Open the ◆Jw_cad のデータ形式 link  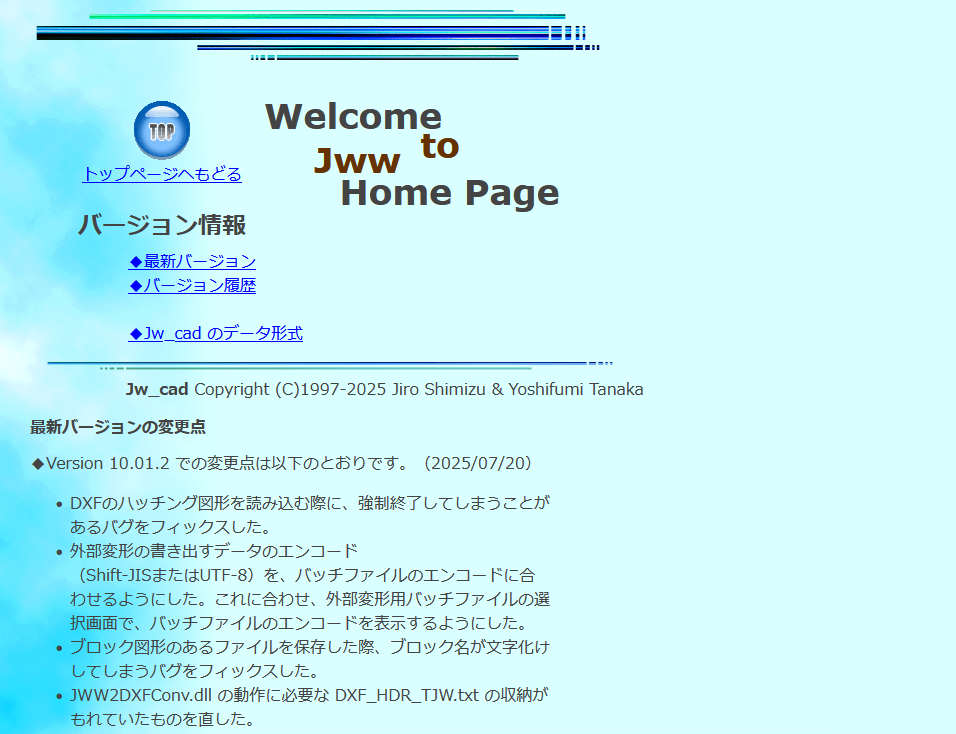(x=216, y=333)
